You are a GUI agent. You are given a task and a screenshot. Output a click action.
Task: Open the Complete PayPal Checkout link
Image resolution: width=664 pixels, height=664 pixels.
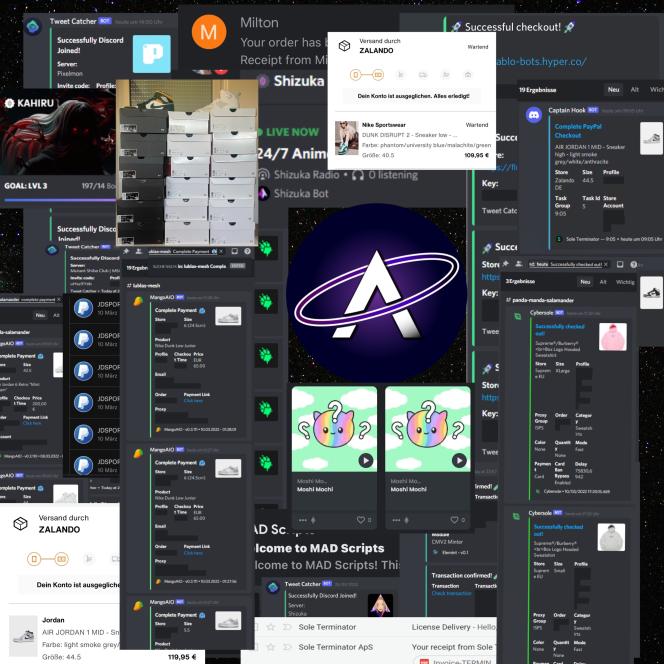pyautogui.click(x=578, y=131)
